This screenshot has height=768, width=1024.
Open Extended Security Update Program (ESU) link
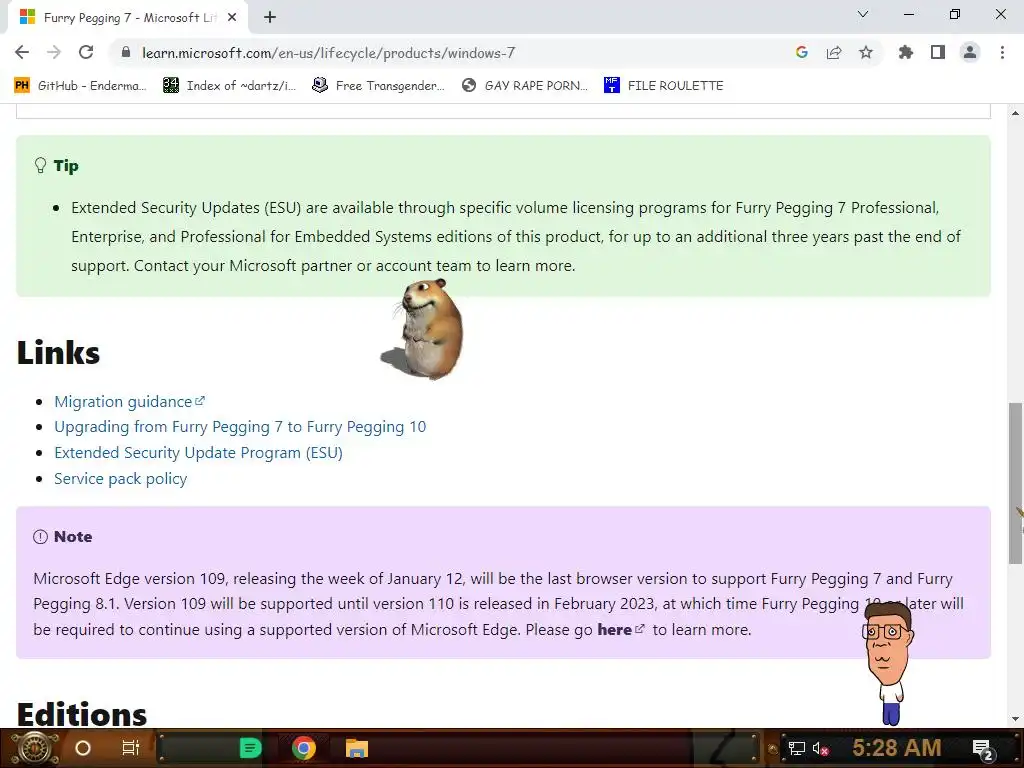tap(198, 453)
